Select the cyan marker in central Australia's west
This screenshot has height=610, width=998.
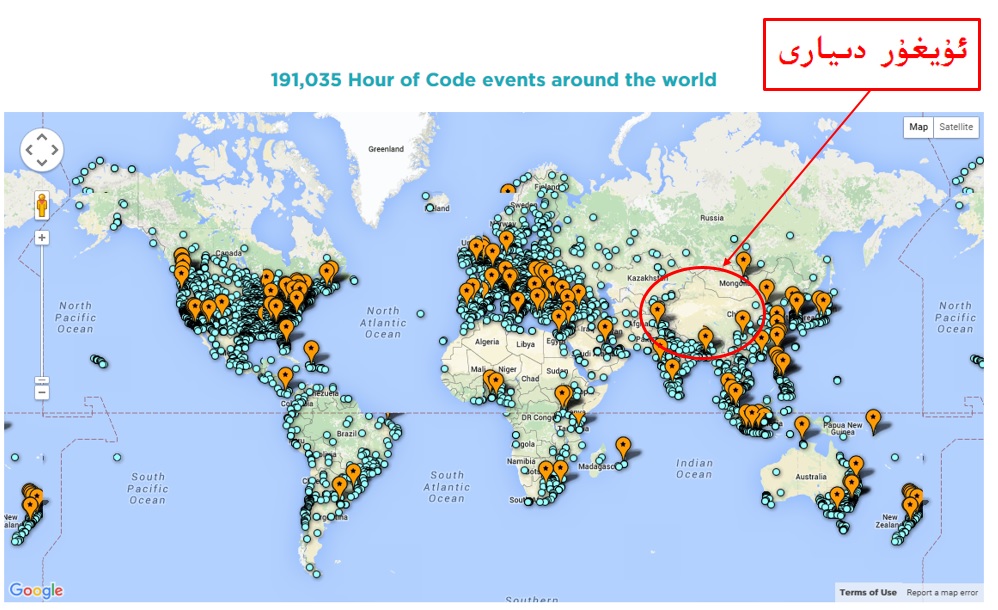[777, 472]
